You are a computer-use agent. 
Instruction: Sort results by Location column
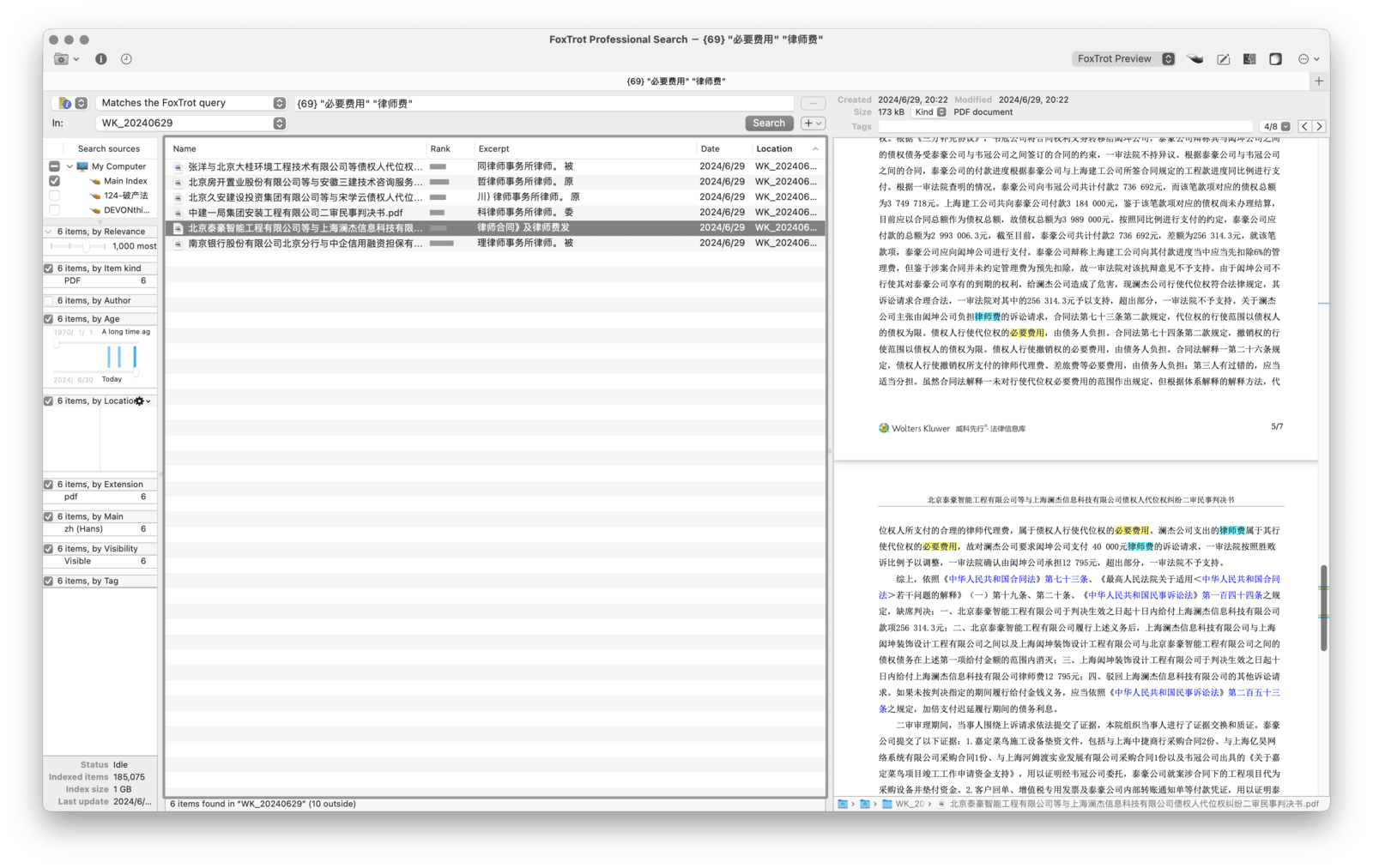click(x=787, y=148)
